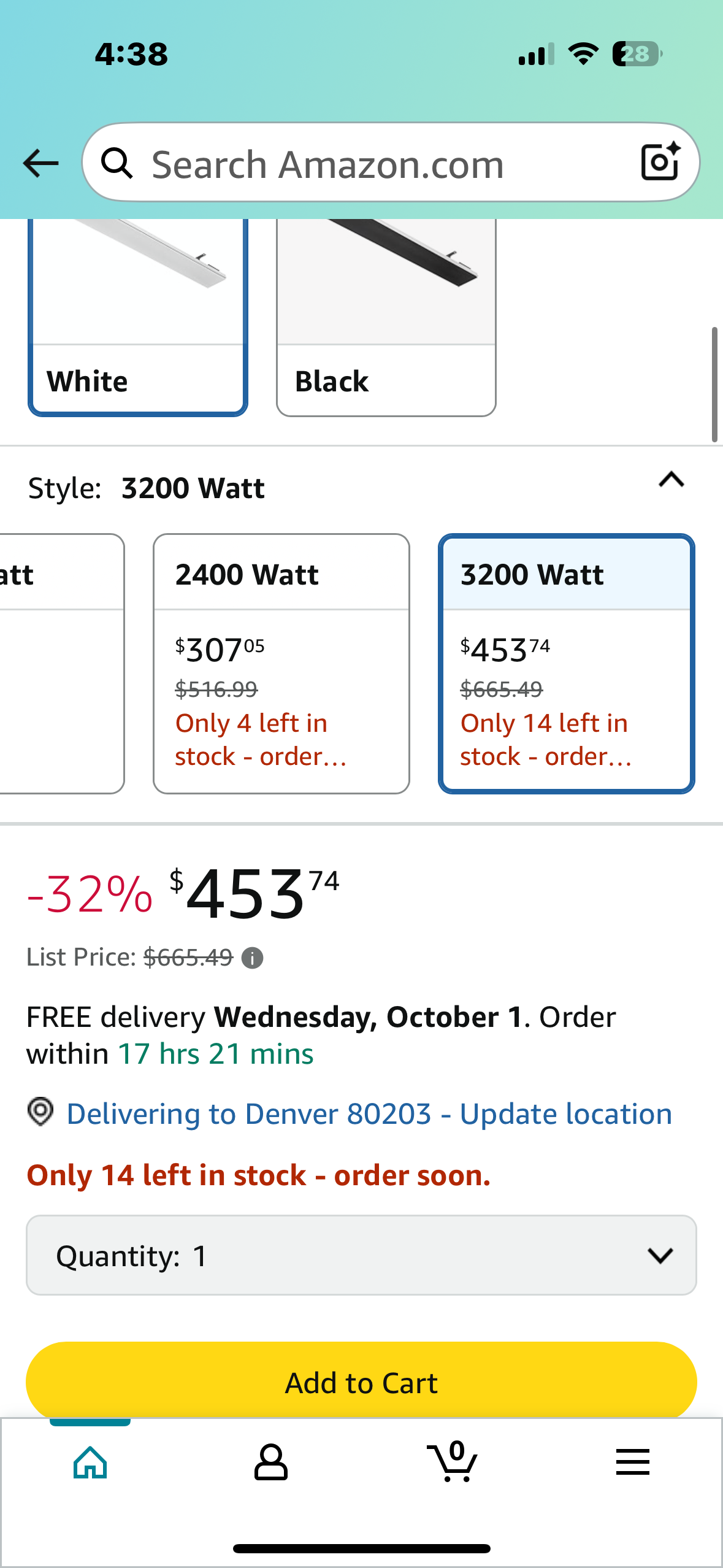Collapse the Style section chevron
Screen dimensions: 723x1568
pyautogui.click(x=671, y=480)
